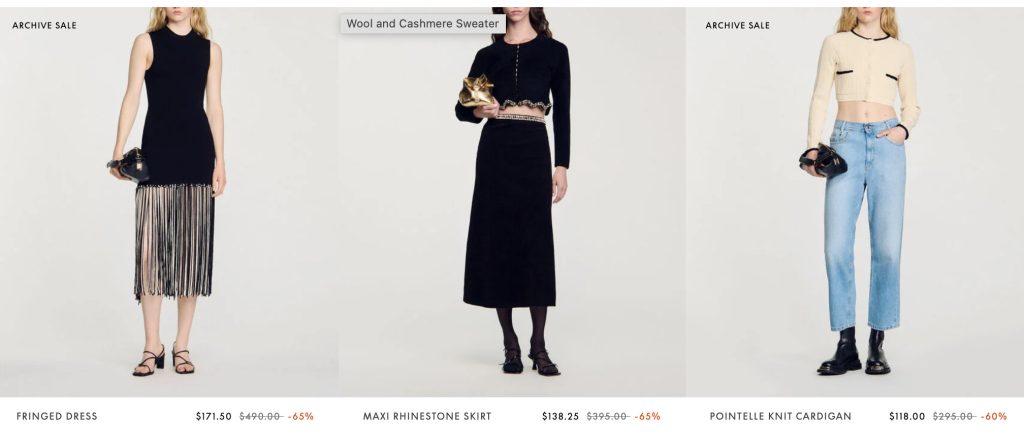
Task: Click the crossed-out $490.00 original price
Action: pos(260,416)
